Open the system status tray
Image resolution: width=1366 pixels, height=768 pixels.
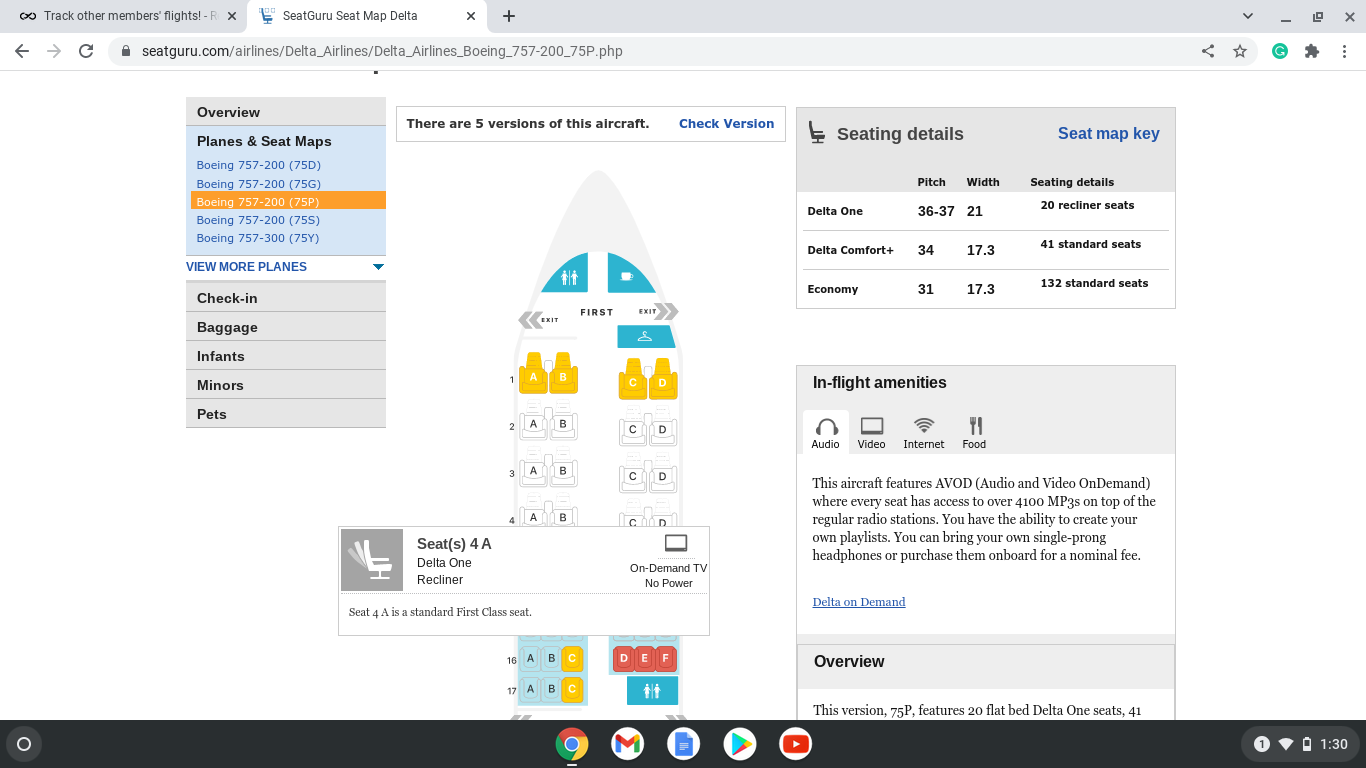[x=1299, y=744]
